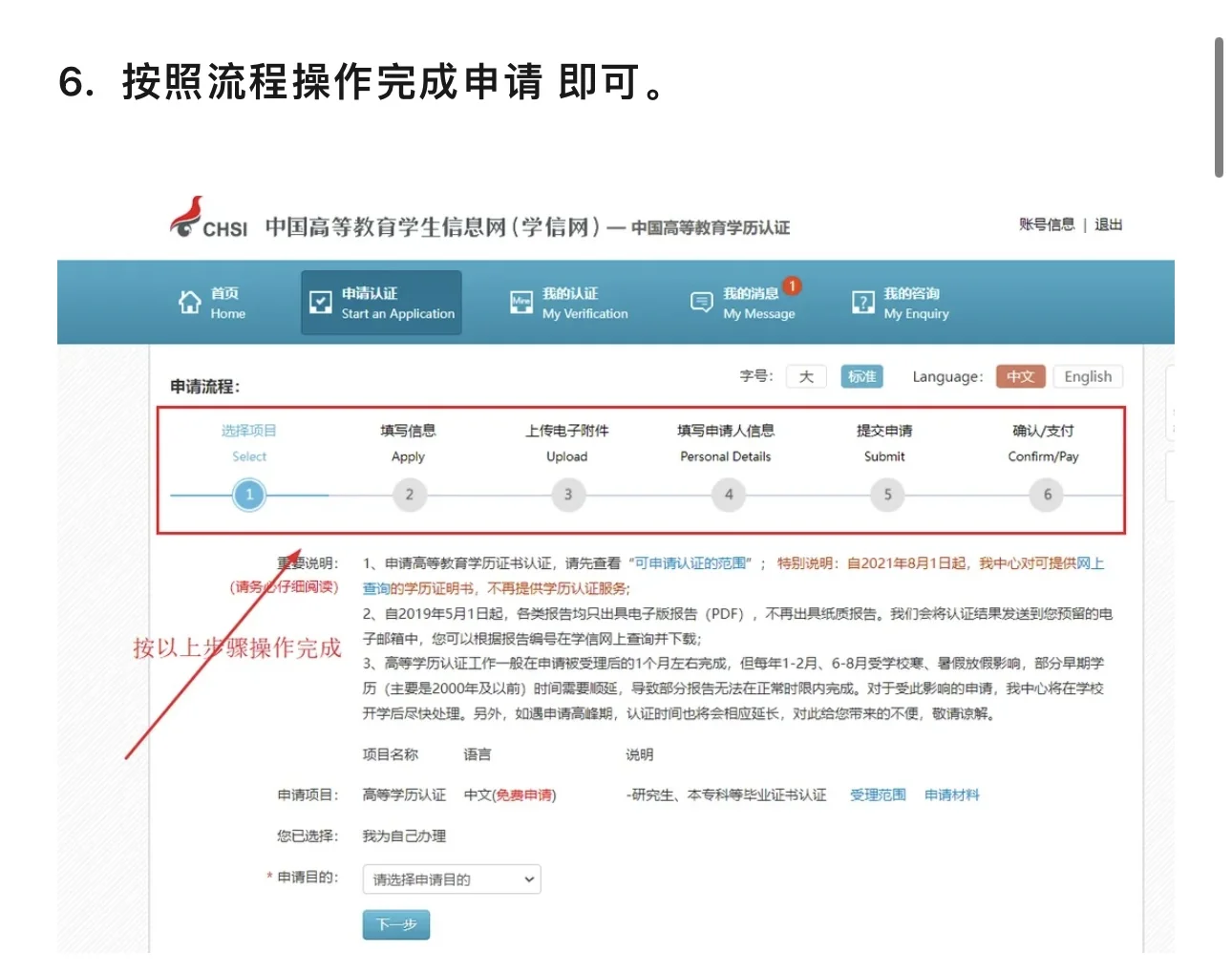Set font size to 大
Image resolution: width=1232 pixels, height=974 pixels.
(806, 376)
